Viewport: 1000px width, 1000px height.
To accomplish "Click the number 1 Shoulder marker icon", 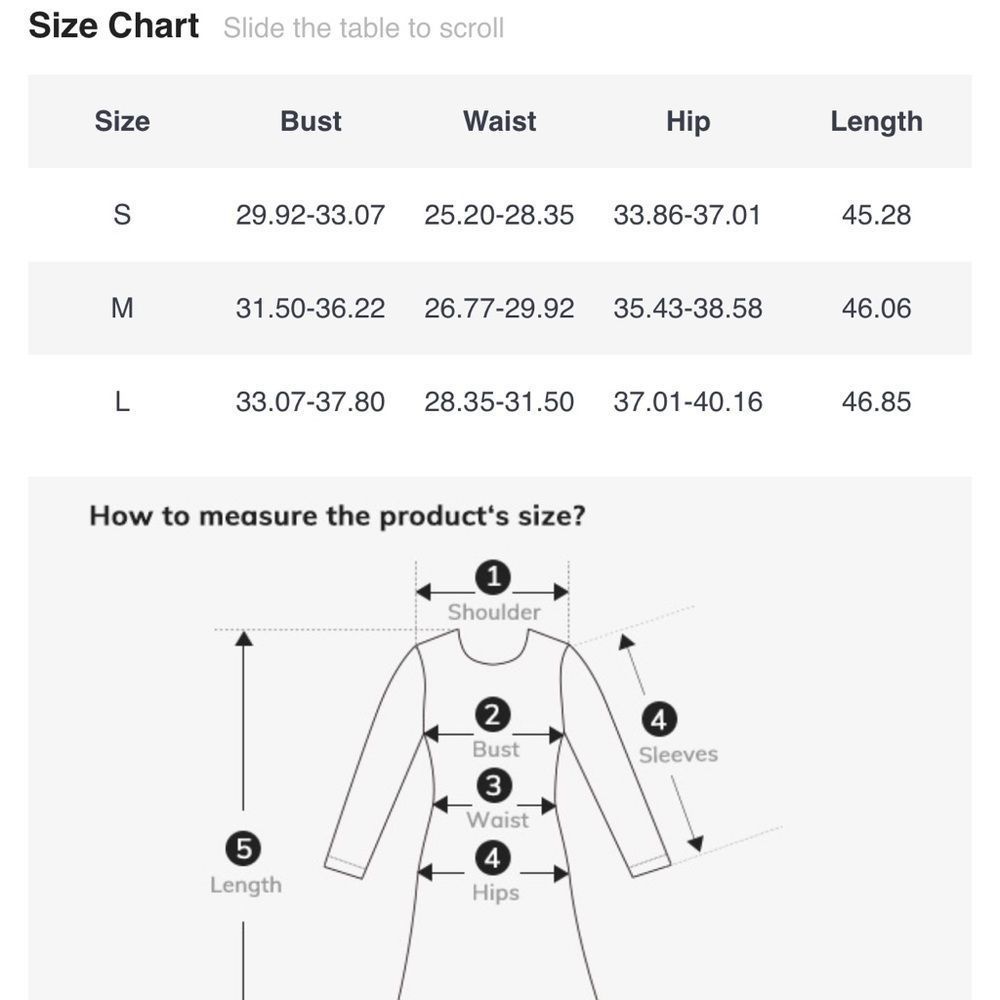I will [493, 577].
